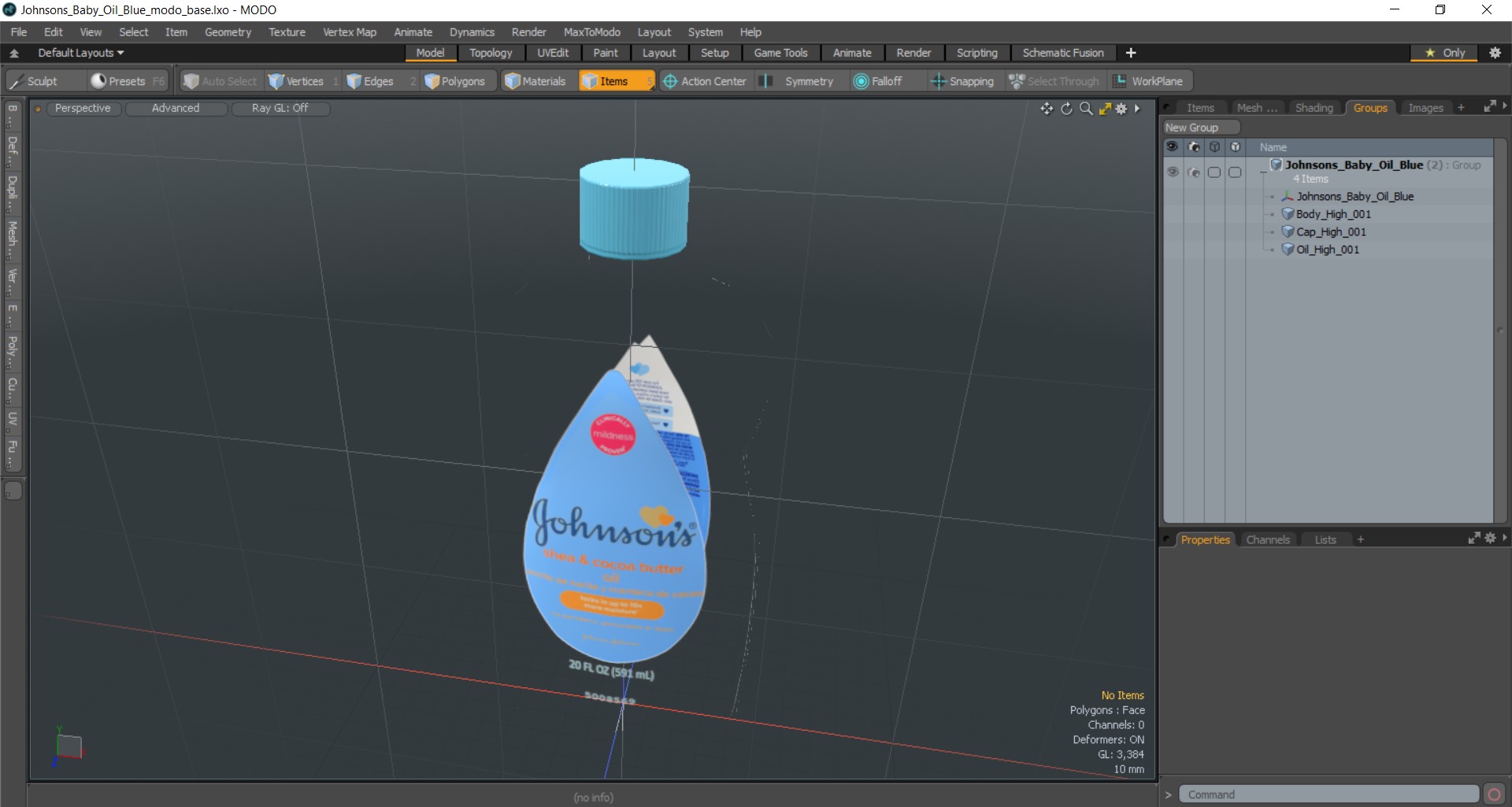
Task: Open Default Layouts dropdown
Action: pos(81,53)
